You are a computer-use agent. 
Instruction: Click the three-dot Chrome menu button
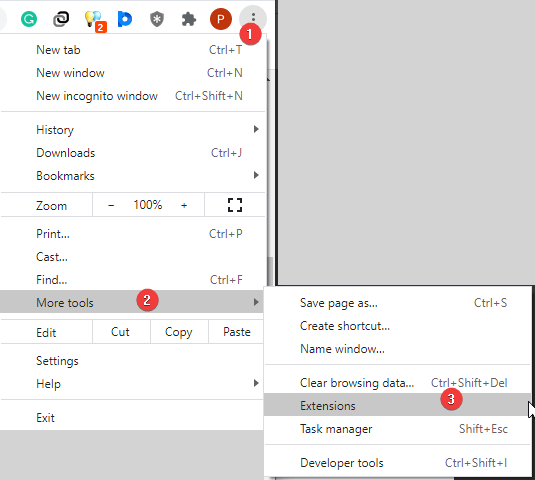coord(253,18)
